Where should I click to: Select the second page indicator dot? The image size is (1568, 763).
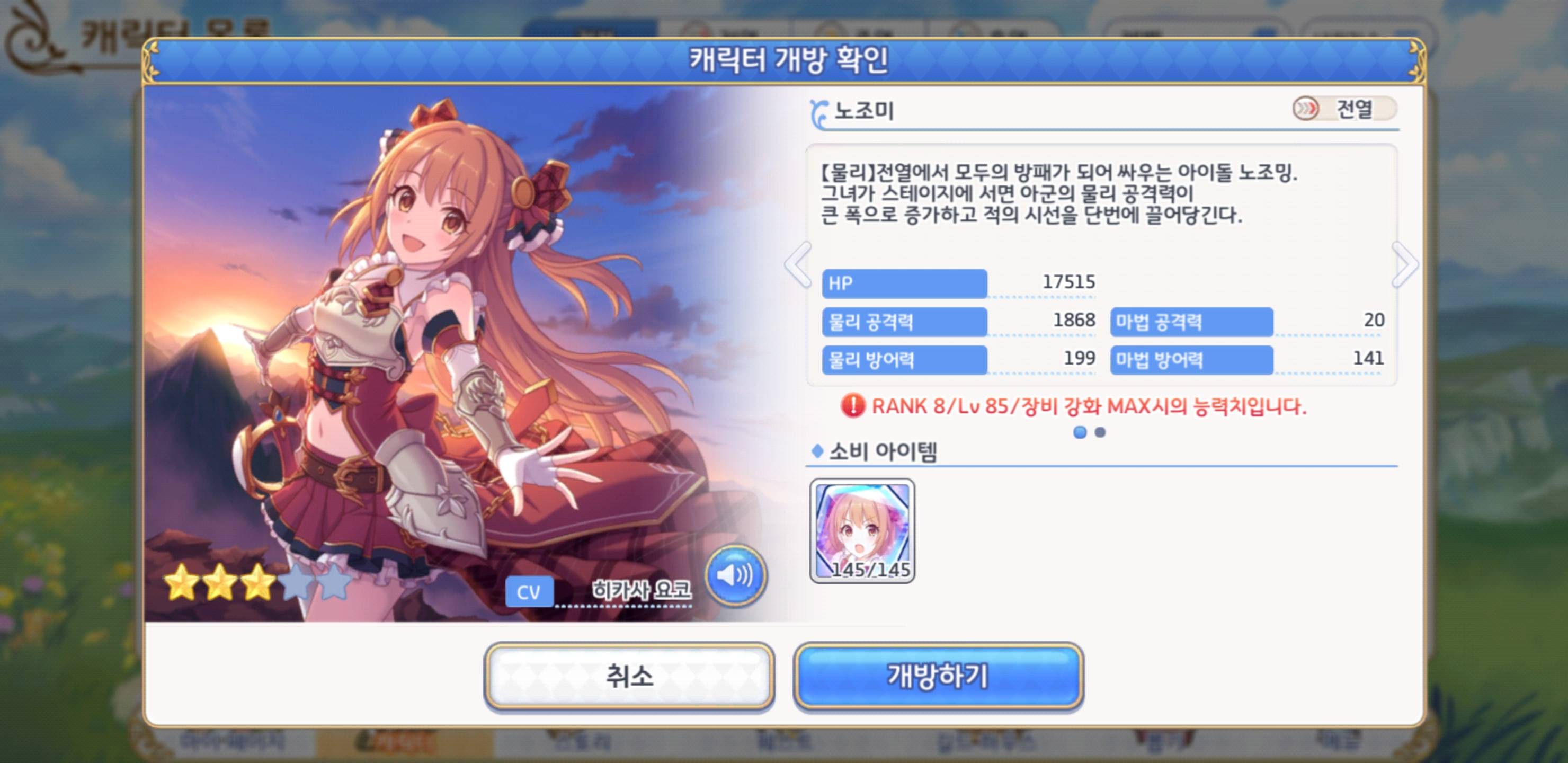[1100, 432]
